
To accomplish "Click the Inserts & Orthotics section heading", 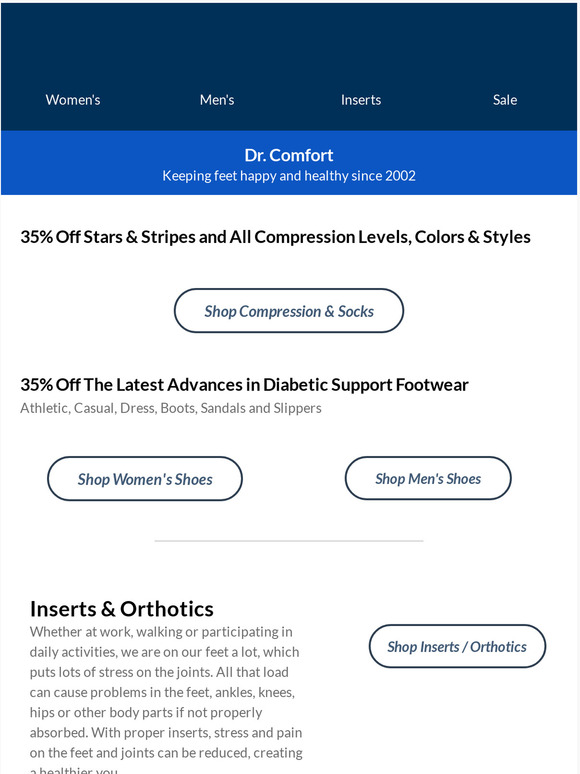I will [121, 609].
